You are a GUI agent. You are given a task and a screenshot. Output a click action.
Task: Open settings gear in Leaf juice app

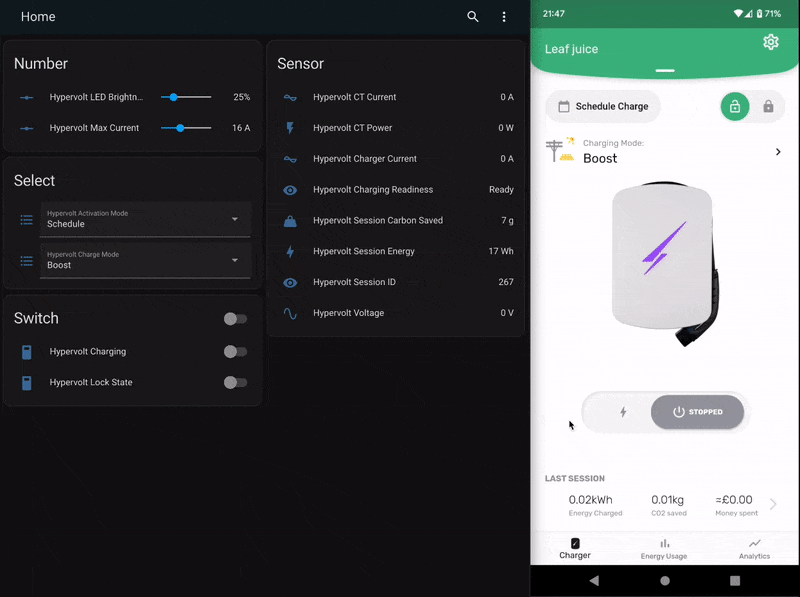[x=770, y=42]
